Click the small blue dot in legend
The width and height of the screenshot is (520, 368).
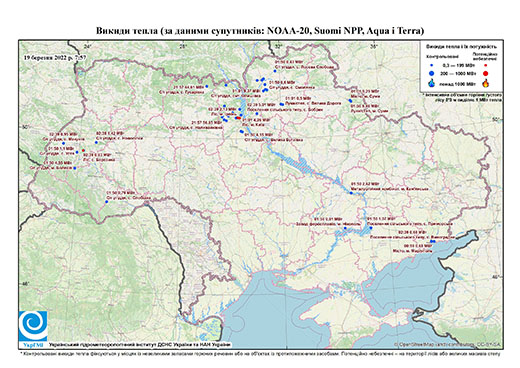tap(432, 66)
